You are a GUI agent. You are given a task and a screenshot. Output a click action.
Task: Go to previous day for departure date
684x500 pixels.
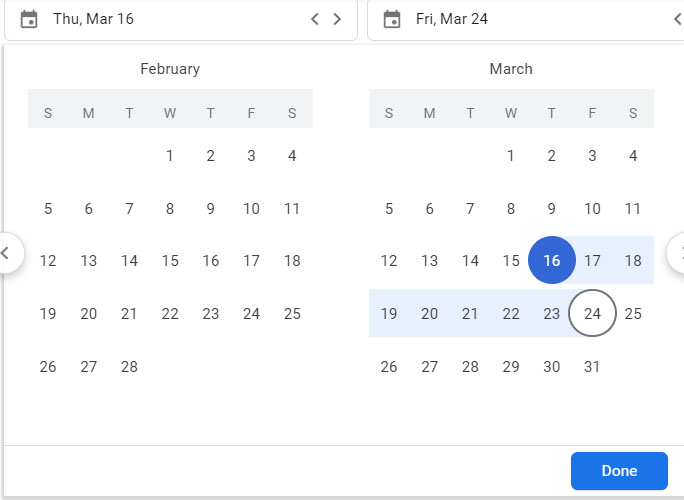point(315,19)
